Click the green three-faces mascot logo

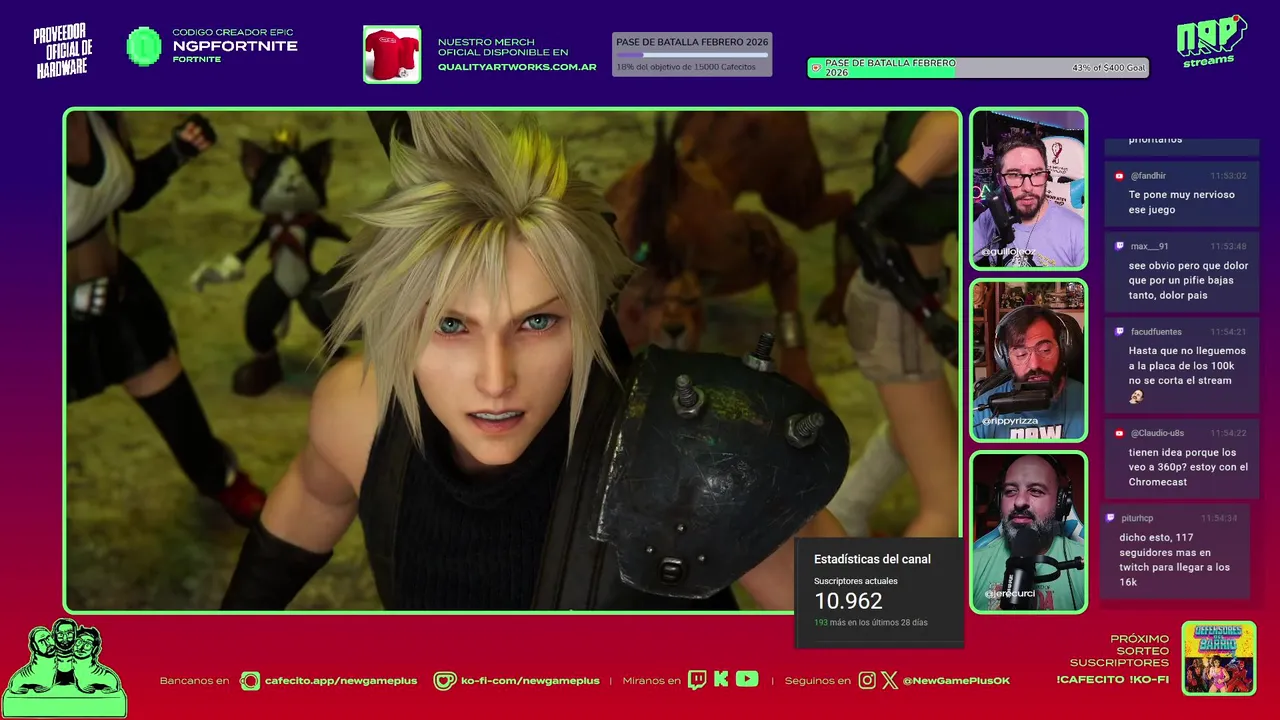point(63,668)
